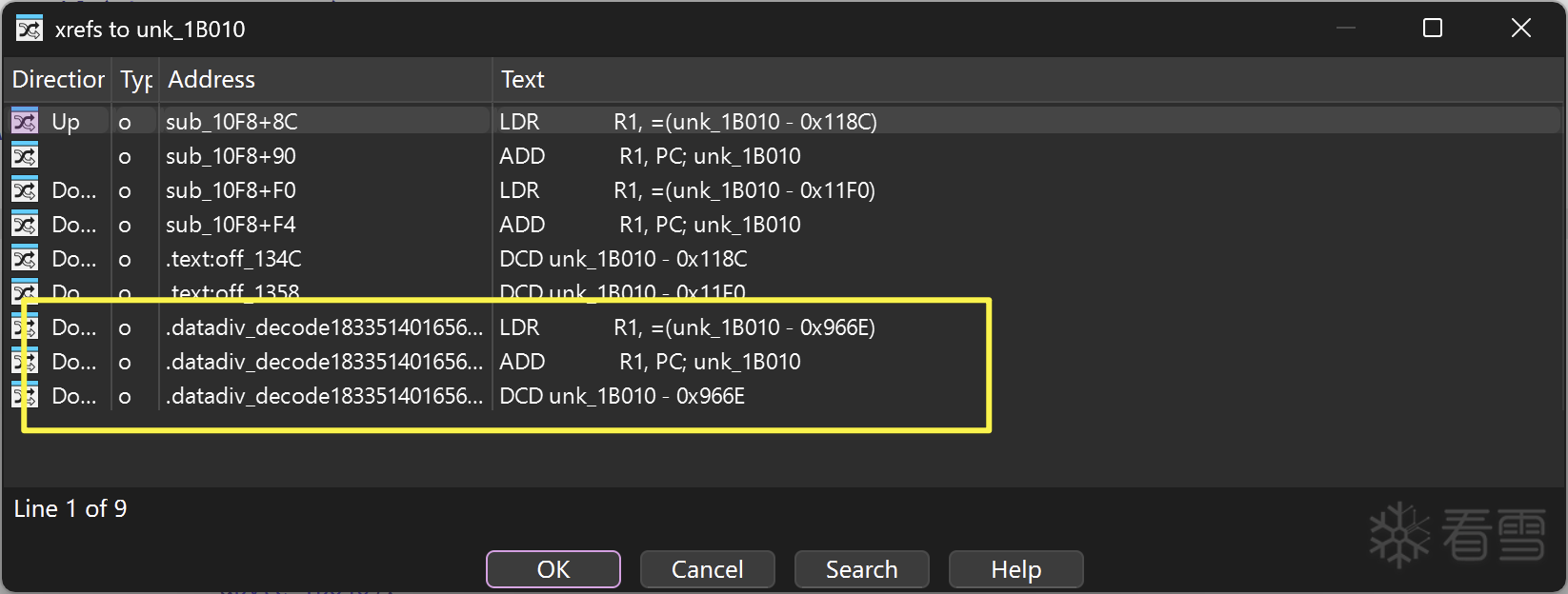Click the xrefs dialog title bar icon
The height and width of the screenshot is (594, 1568).
pos(30,29)
